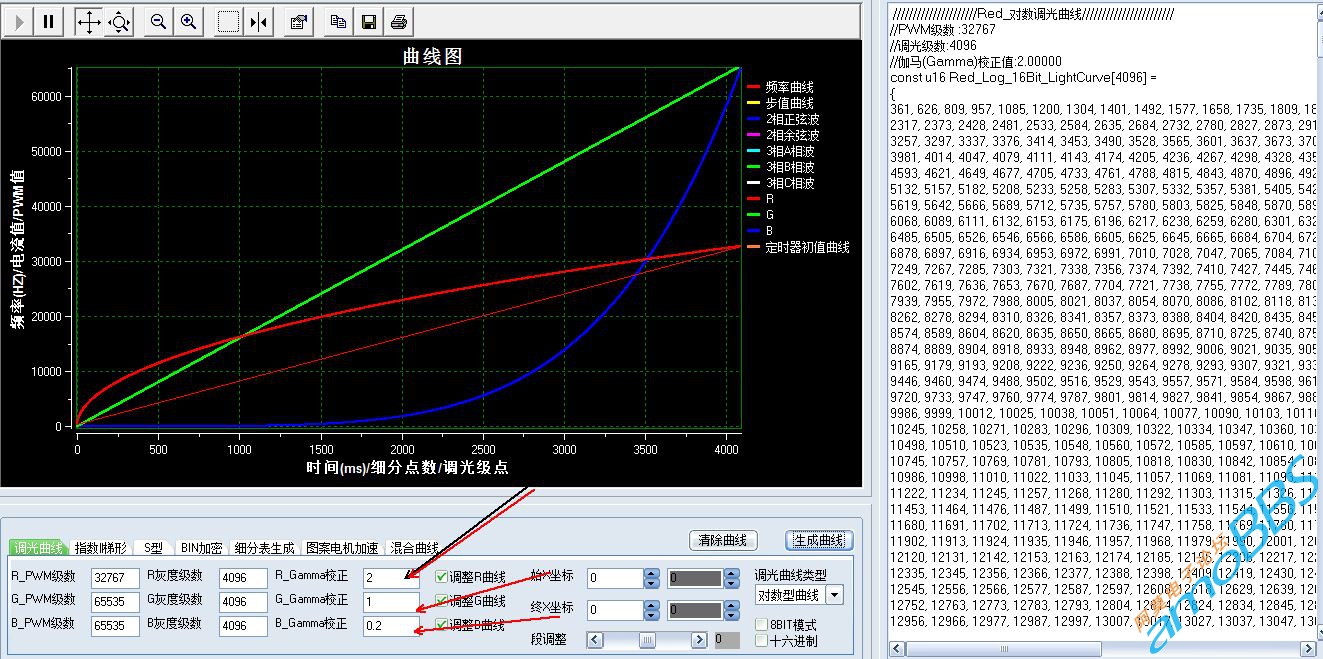
Task: Pause the curve plotting
Action: pos(48,21)
